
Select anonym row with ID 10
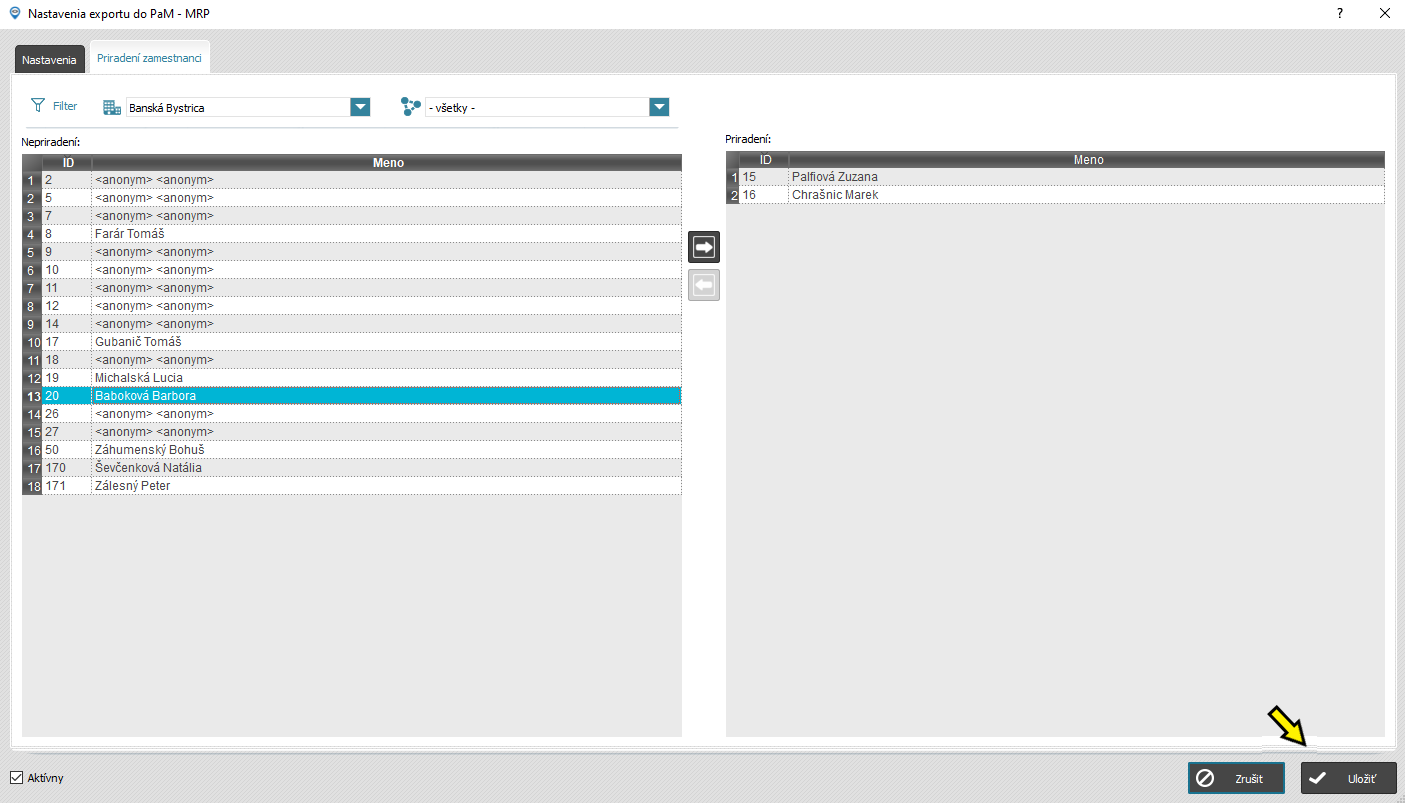pos(352,270)
